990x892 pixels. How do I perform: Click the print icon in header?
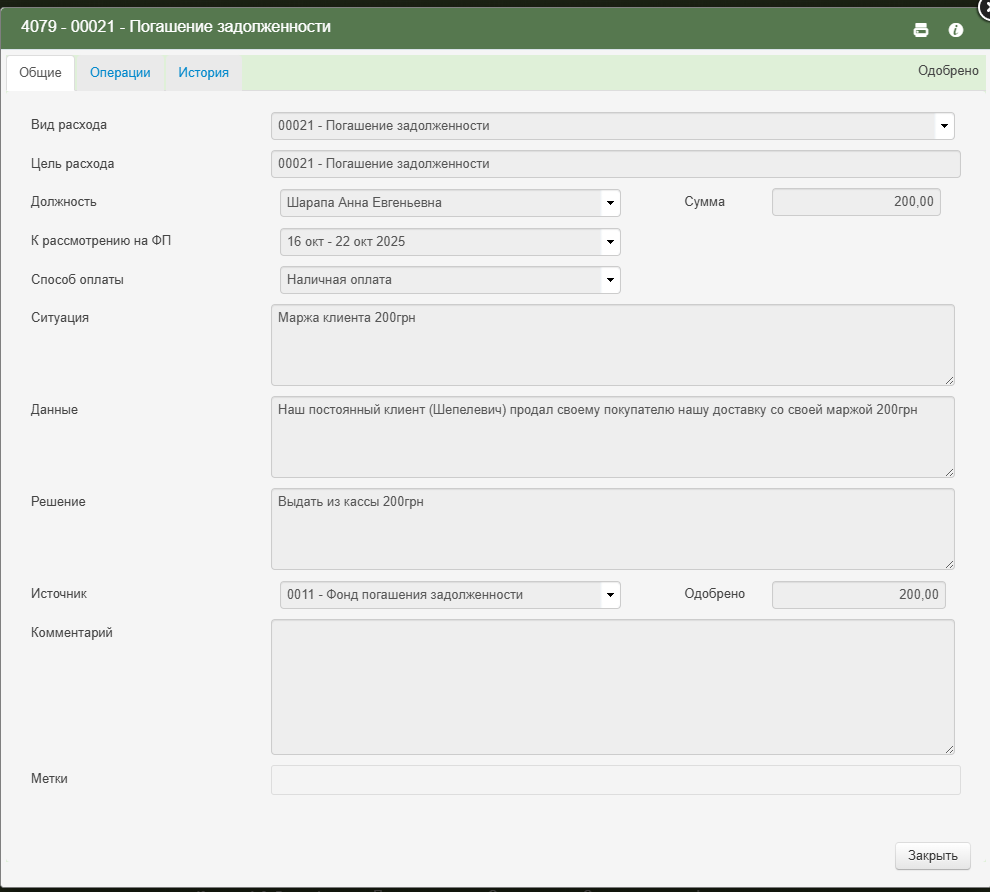921,30
